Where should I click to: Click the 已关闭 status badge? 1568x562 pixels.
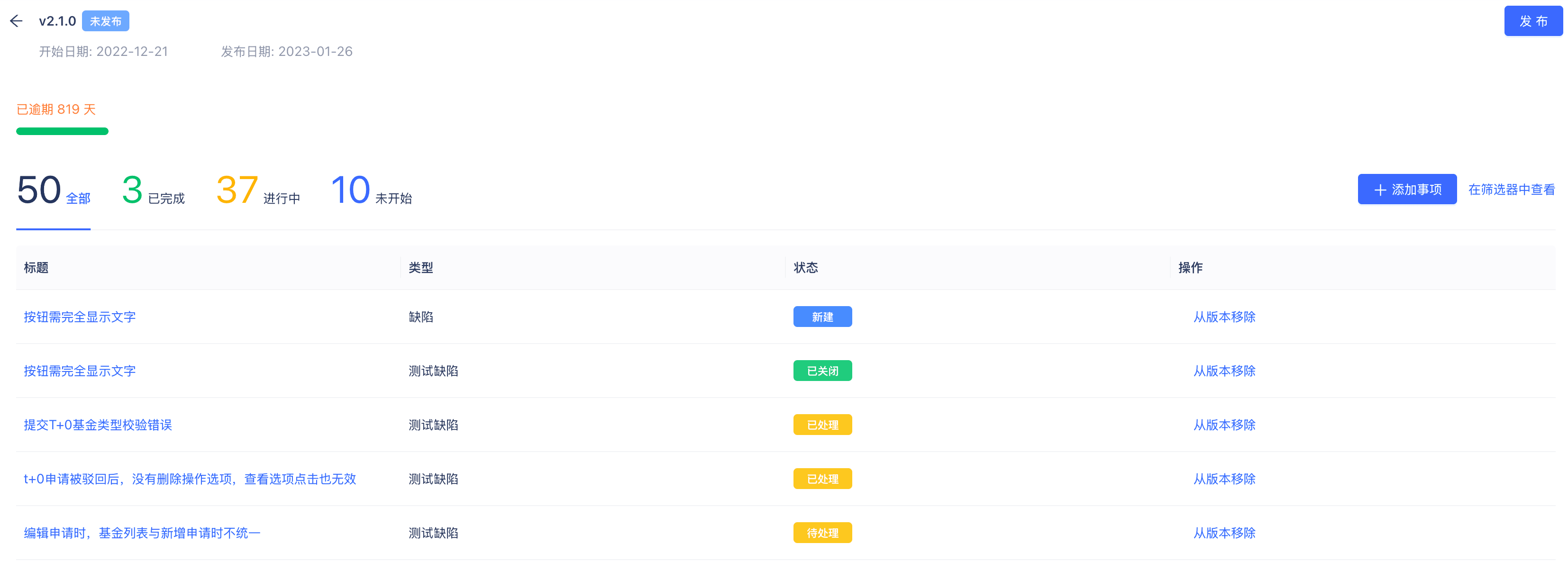tap(822, 371)
